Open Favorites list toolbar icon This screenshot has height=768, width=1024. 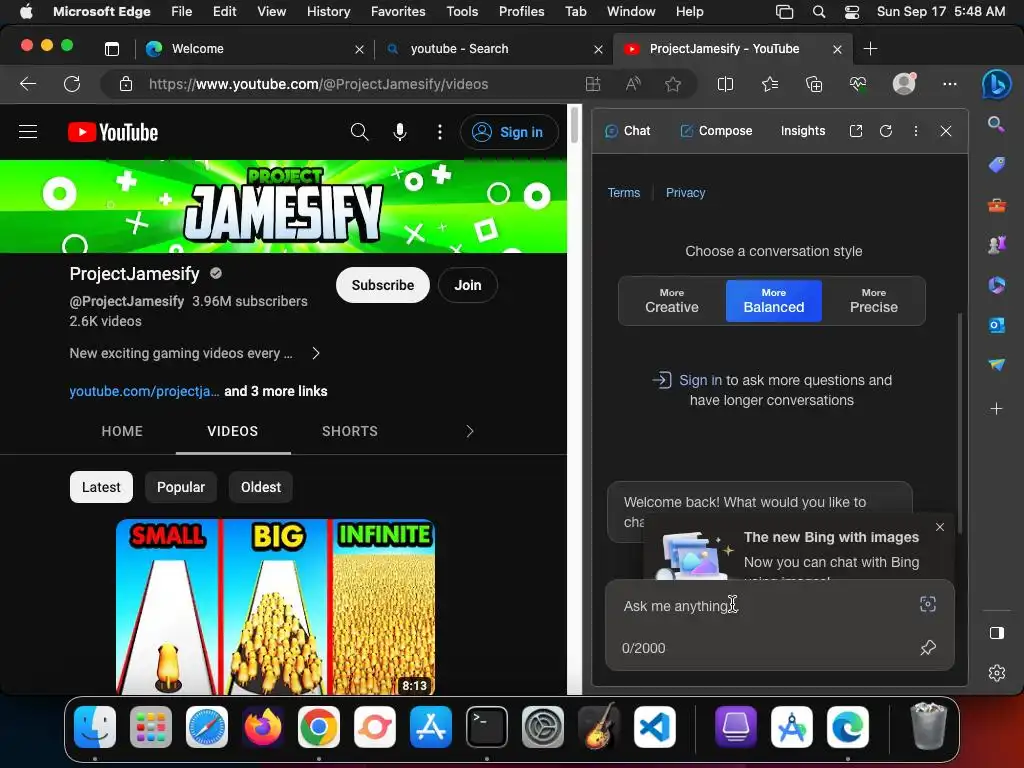point(770,84)
